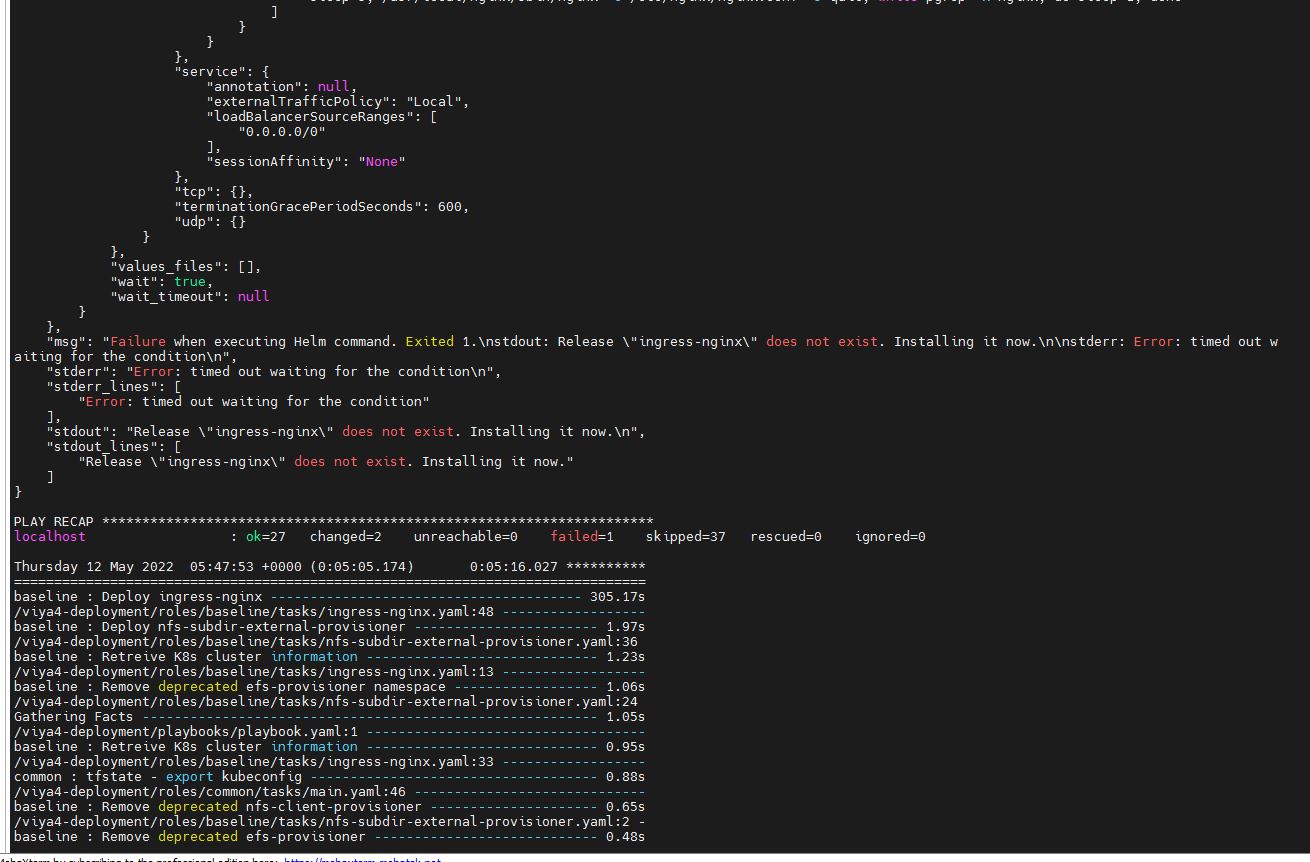Select the PLAY RECAP header text

(x=53, y=521)
